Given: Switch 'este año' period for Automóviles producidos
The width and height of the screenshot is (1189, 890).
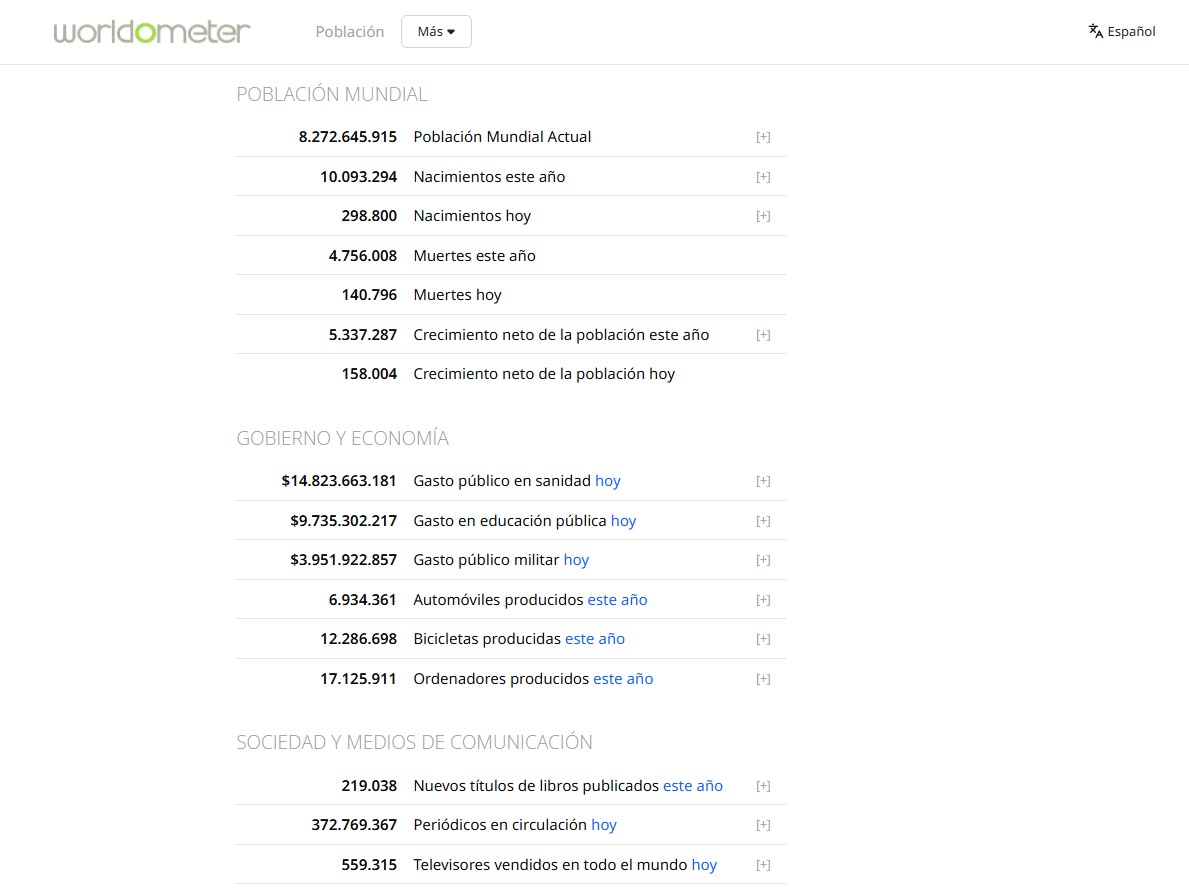Looking at the screenshot, I should pos(617,600).
